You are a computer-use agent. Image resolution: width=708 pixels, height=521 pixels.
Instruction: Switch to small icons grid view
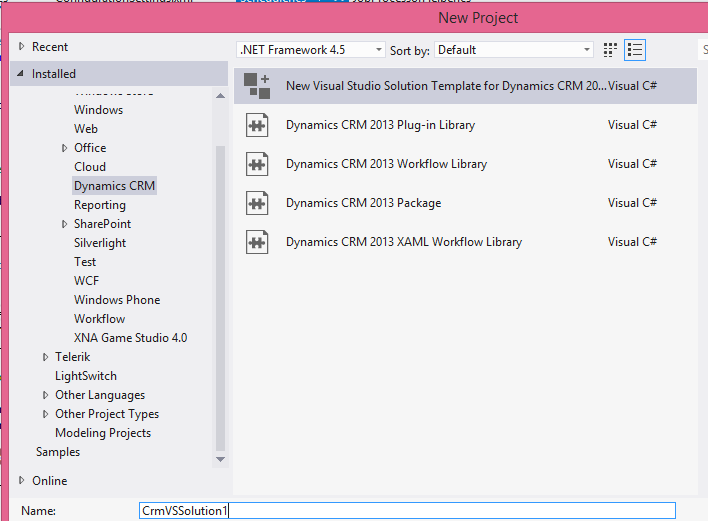pyautogui.click(x=611, y=50)
